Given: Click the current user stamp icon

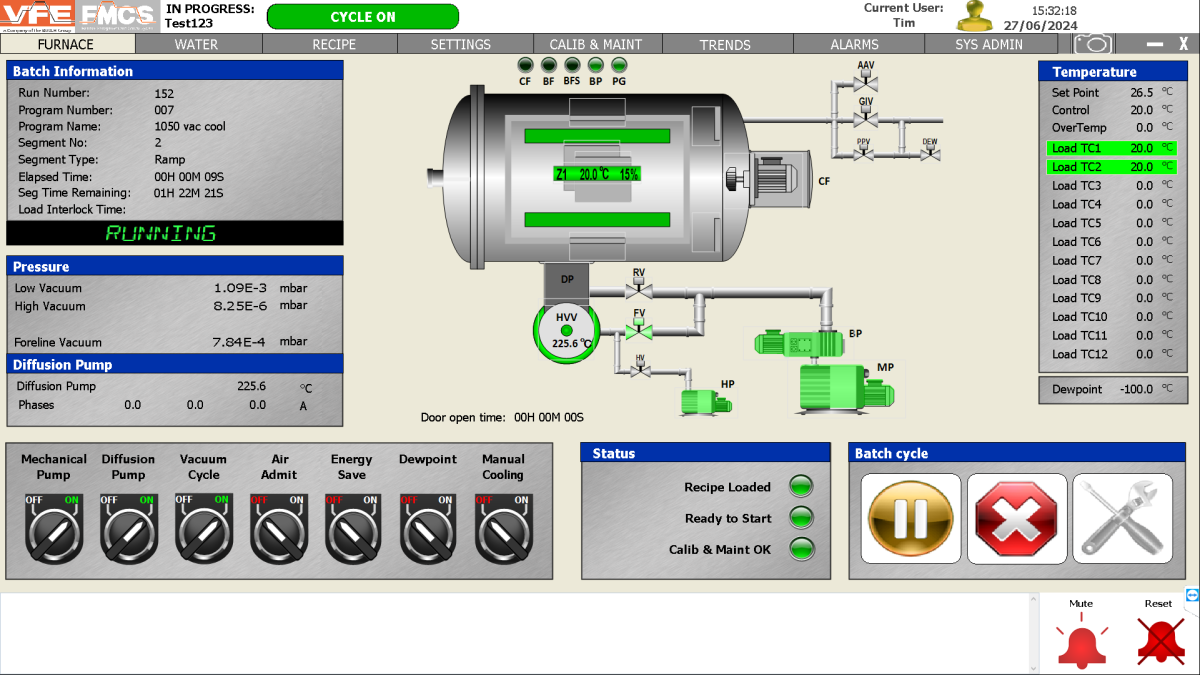Looking at the screenshot, I should 976,17.
